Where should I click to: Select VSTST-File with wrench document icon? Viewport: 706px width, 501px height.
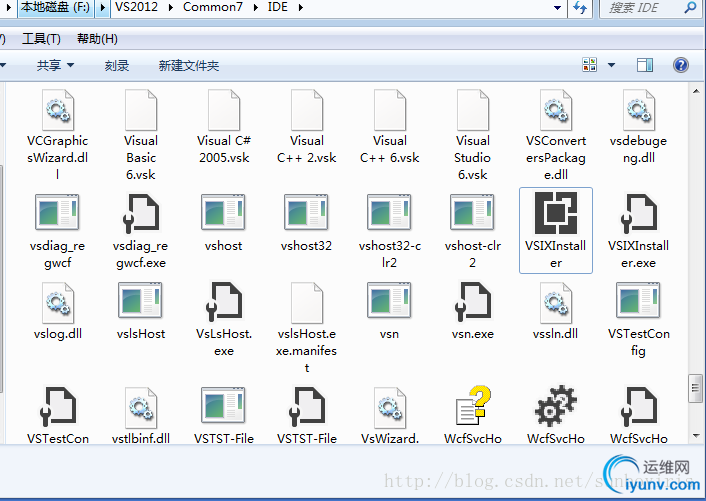(307, 415)
